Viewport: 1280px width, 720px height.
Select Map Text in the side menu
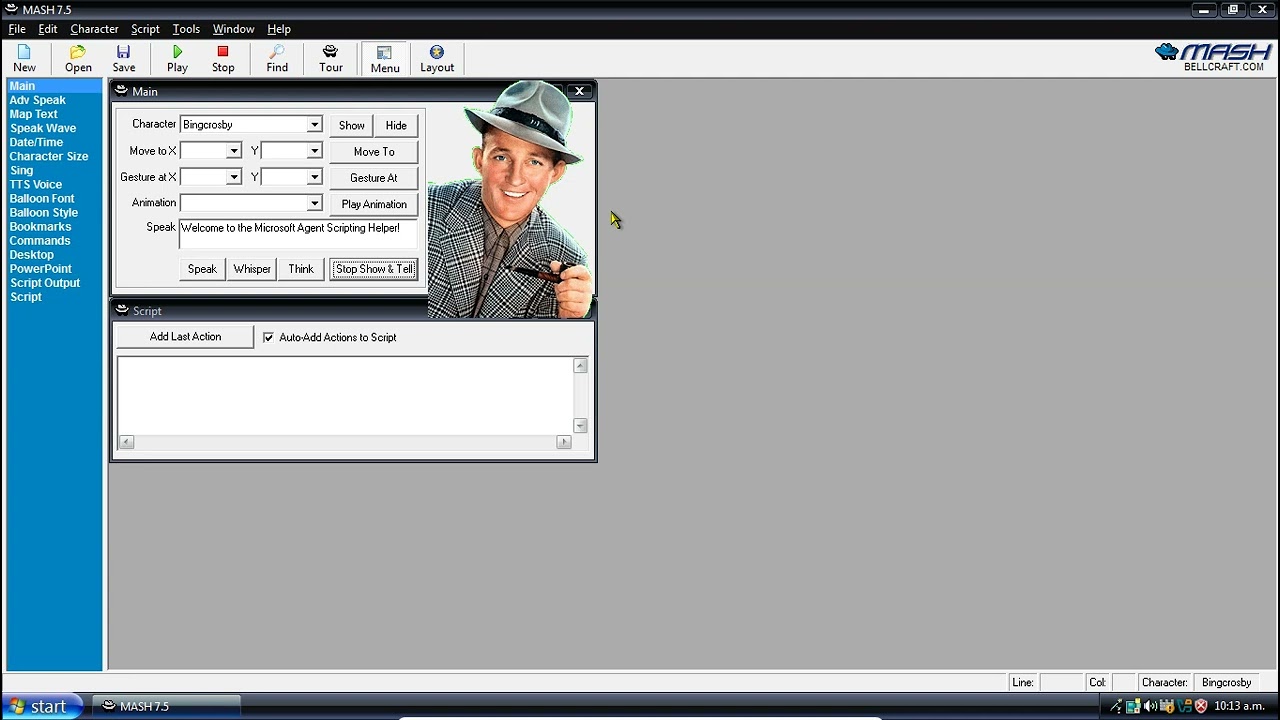[x=34, y=114]
